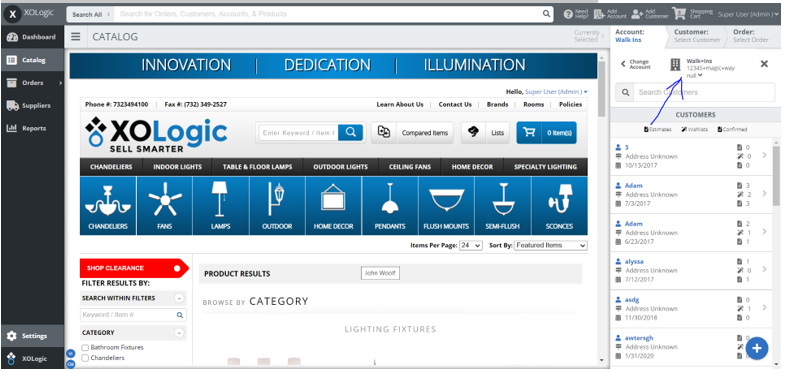Open the Brands link

[x=497, y=104]
